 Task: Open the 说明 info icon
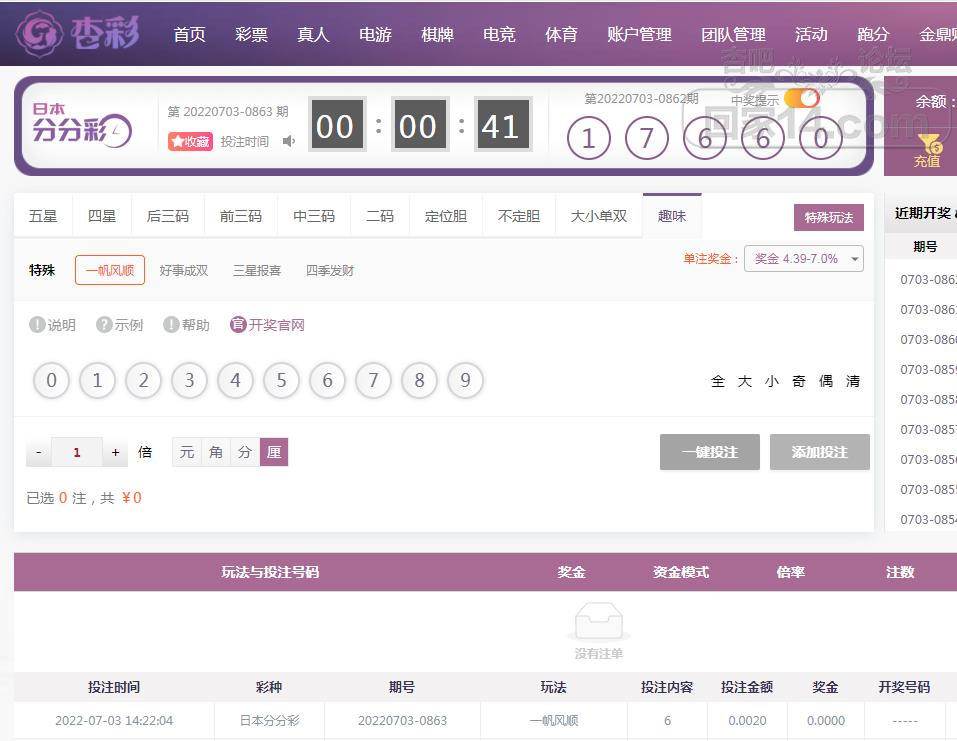38,325
